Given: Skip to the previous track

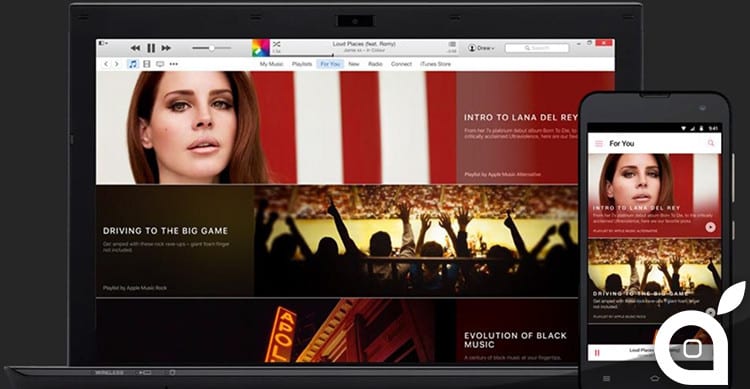Looking at the screenshot, I should point(136,48).
